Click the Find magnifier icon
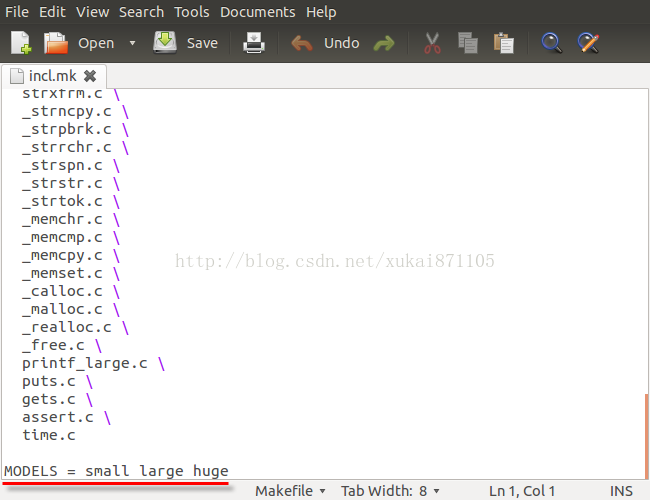The height and width of the screenshot is (500, 650). click(x=552, y=43)
